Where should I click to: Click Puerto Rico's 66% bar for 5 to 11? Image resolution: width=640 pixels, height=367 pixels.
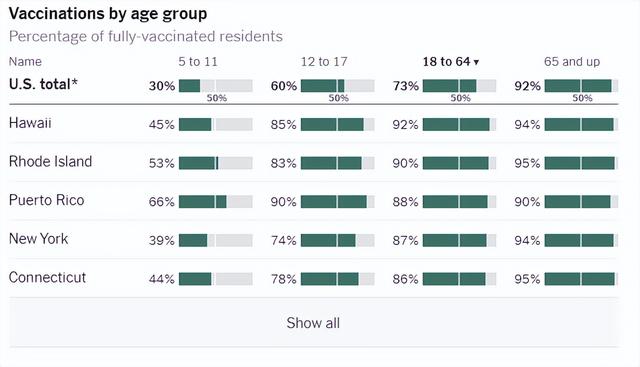(x=216, y=202)
